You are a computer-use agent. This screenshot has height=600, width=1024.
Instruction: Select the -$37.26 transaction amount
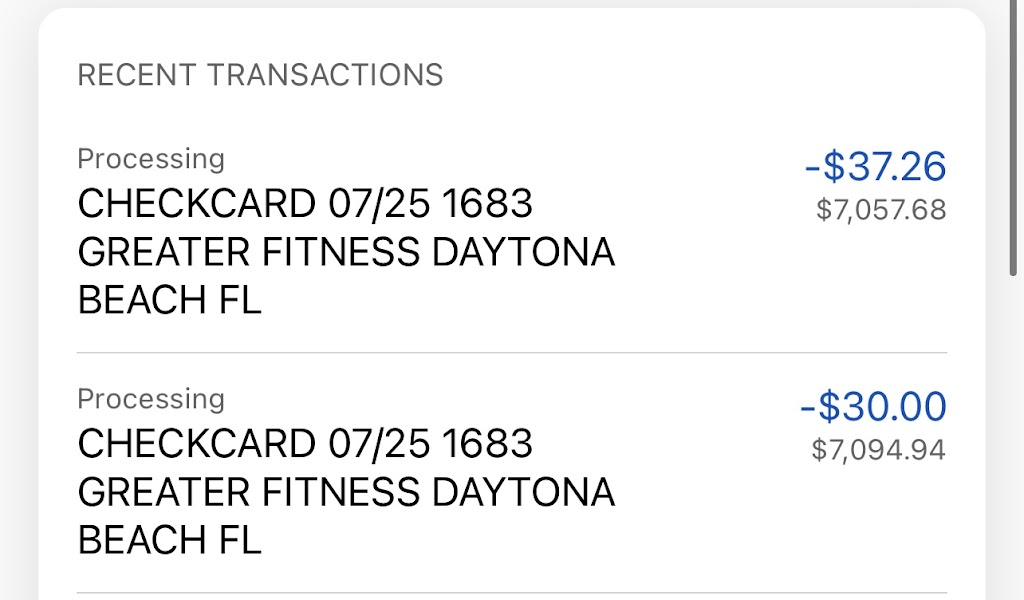tap(875, 167)
